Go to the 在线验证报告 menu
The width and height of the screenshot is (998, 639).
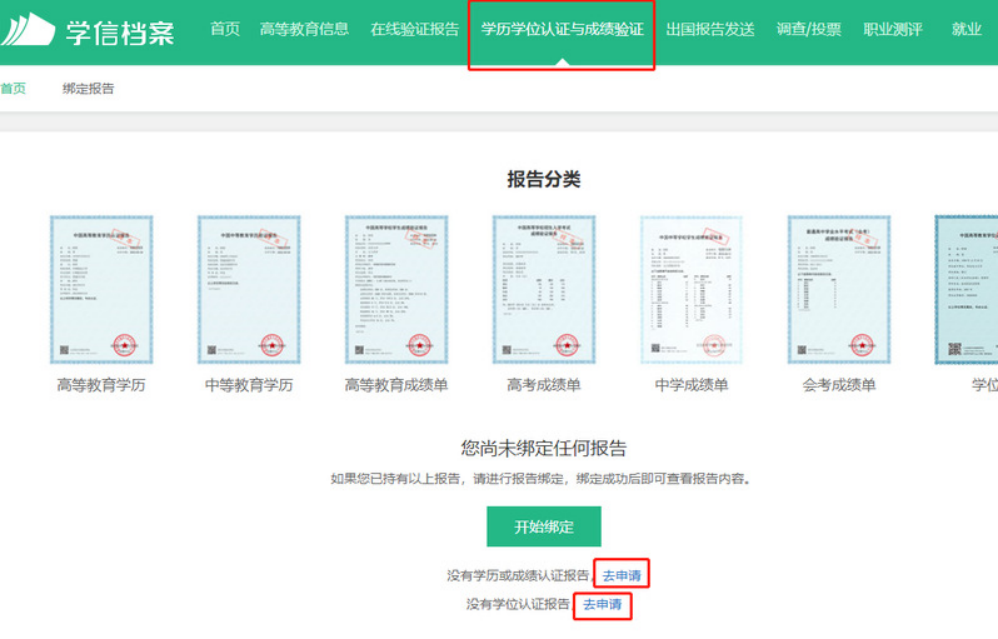[x=415, y=29]
